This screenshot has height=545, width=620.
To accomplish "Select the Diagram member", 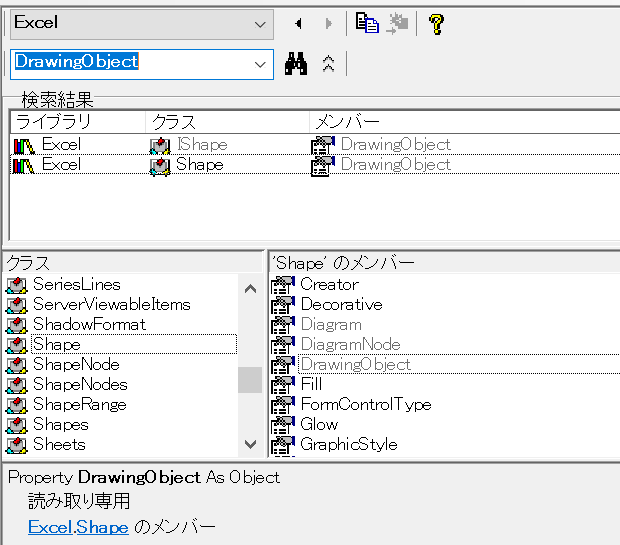I will (331, 325).
